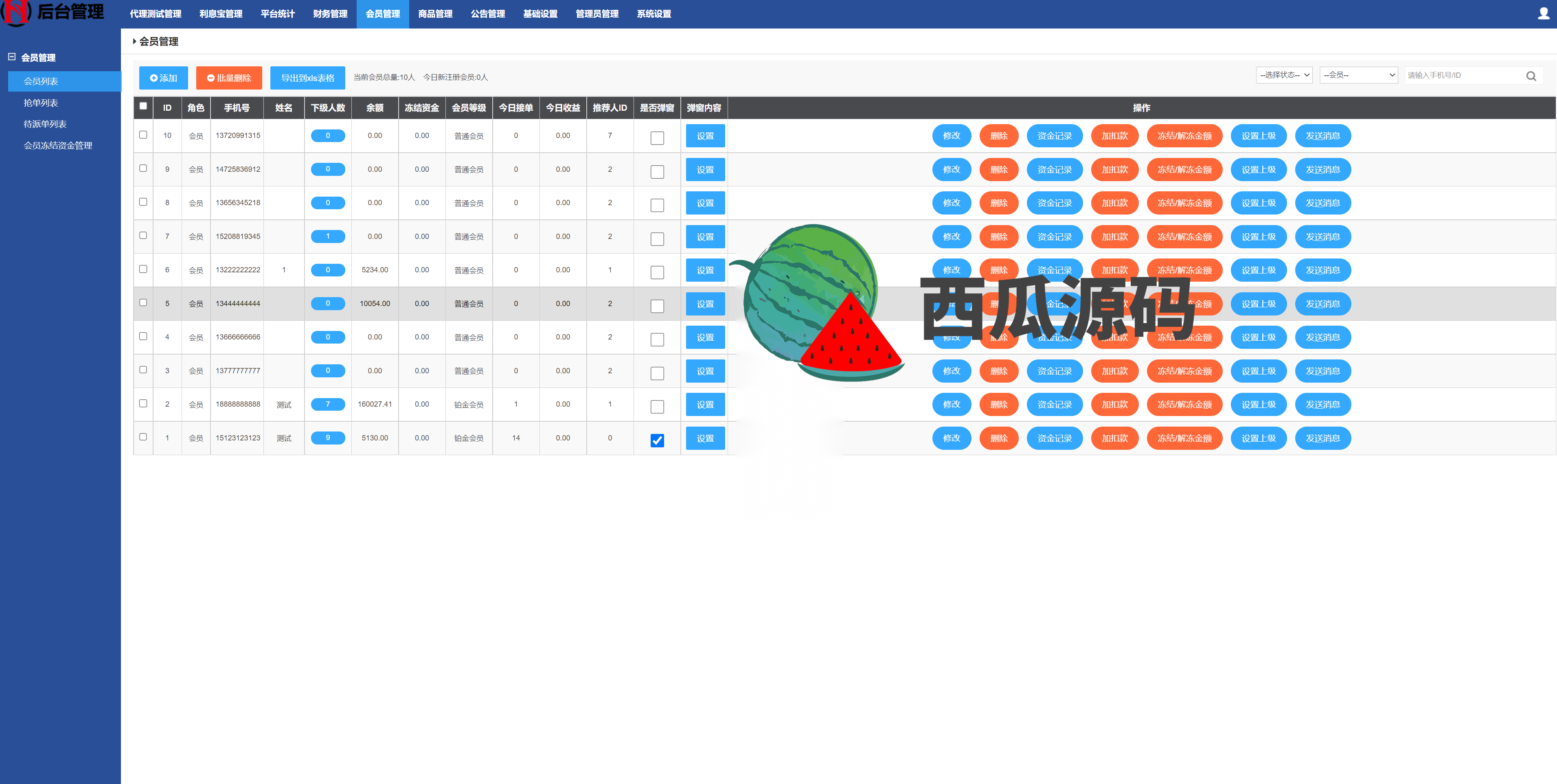Select row checkbox for member 13656345218
This screenshot has width=1557, height=784.
coord(143,202)
